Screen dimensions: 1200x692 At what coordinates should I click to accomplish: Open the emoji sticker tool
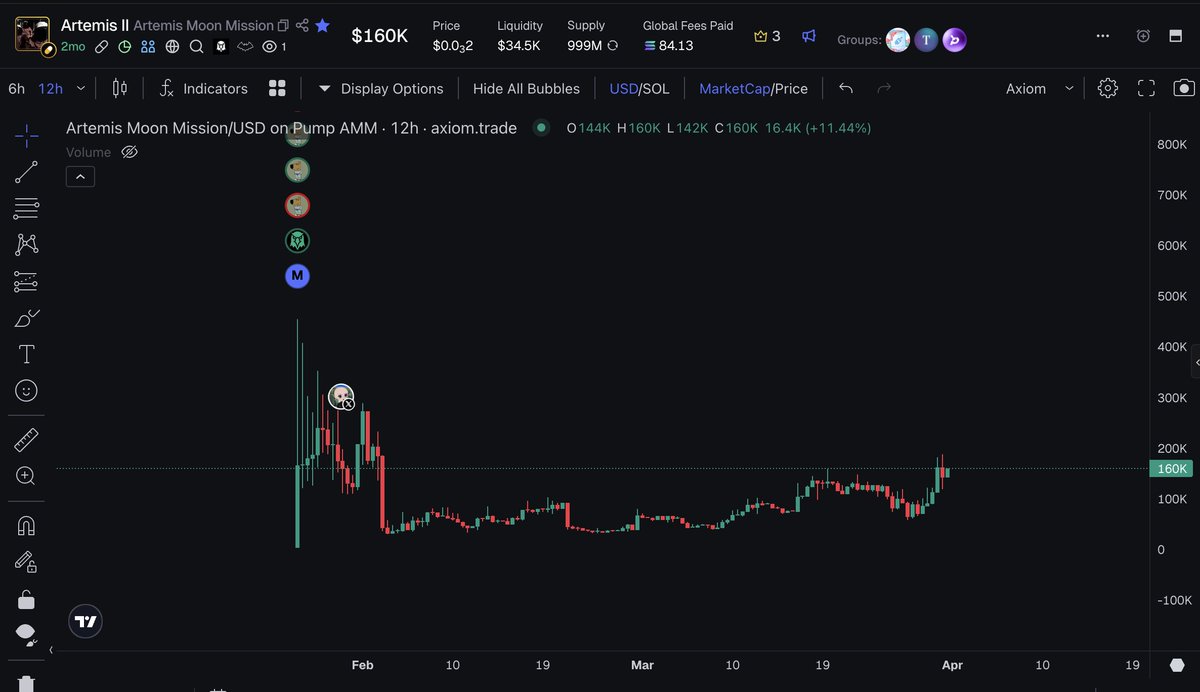coord(27,391)
